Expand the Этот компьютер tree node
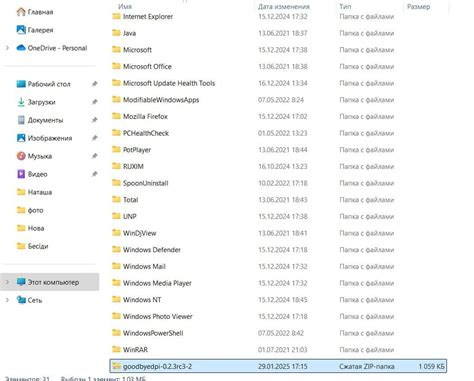 [7, 282]
